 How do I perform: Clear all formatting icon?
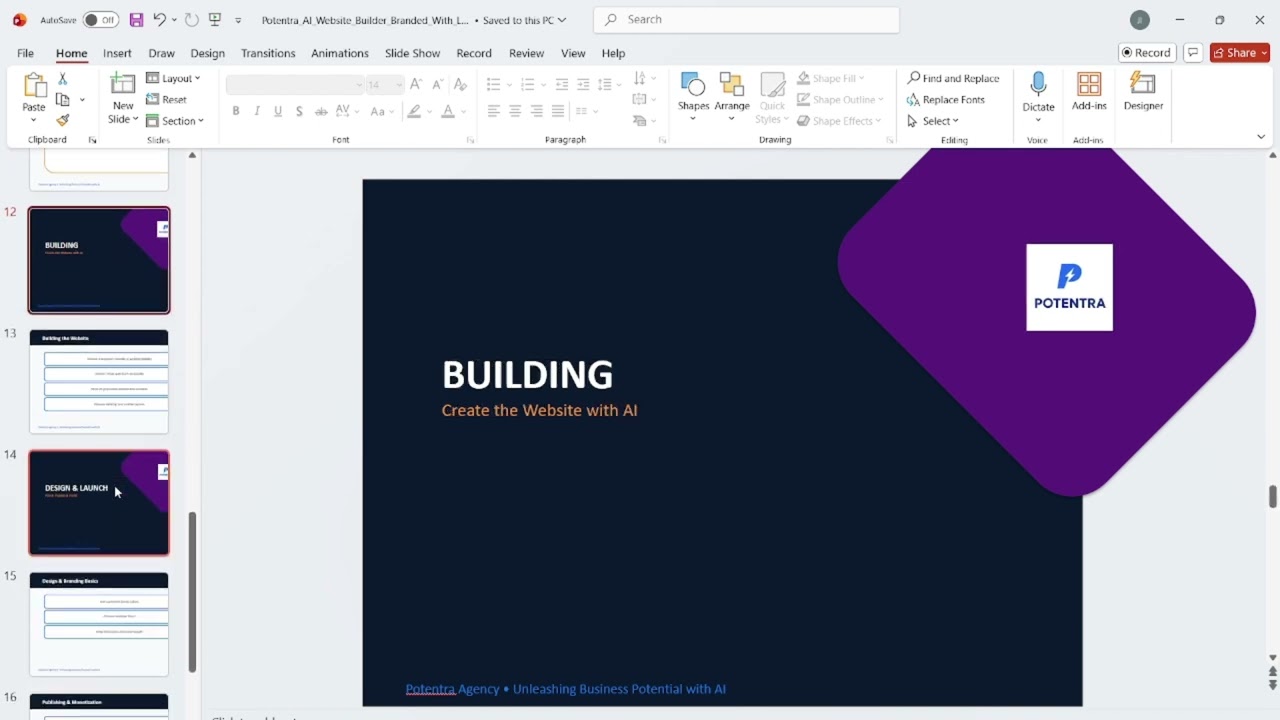point(460,85)
